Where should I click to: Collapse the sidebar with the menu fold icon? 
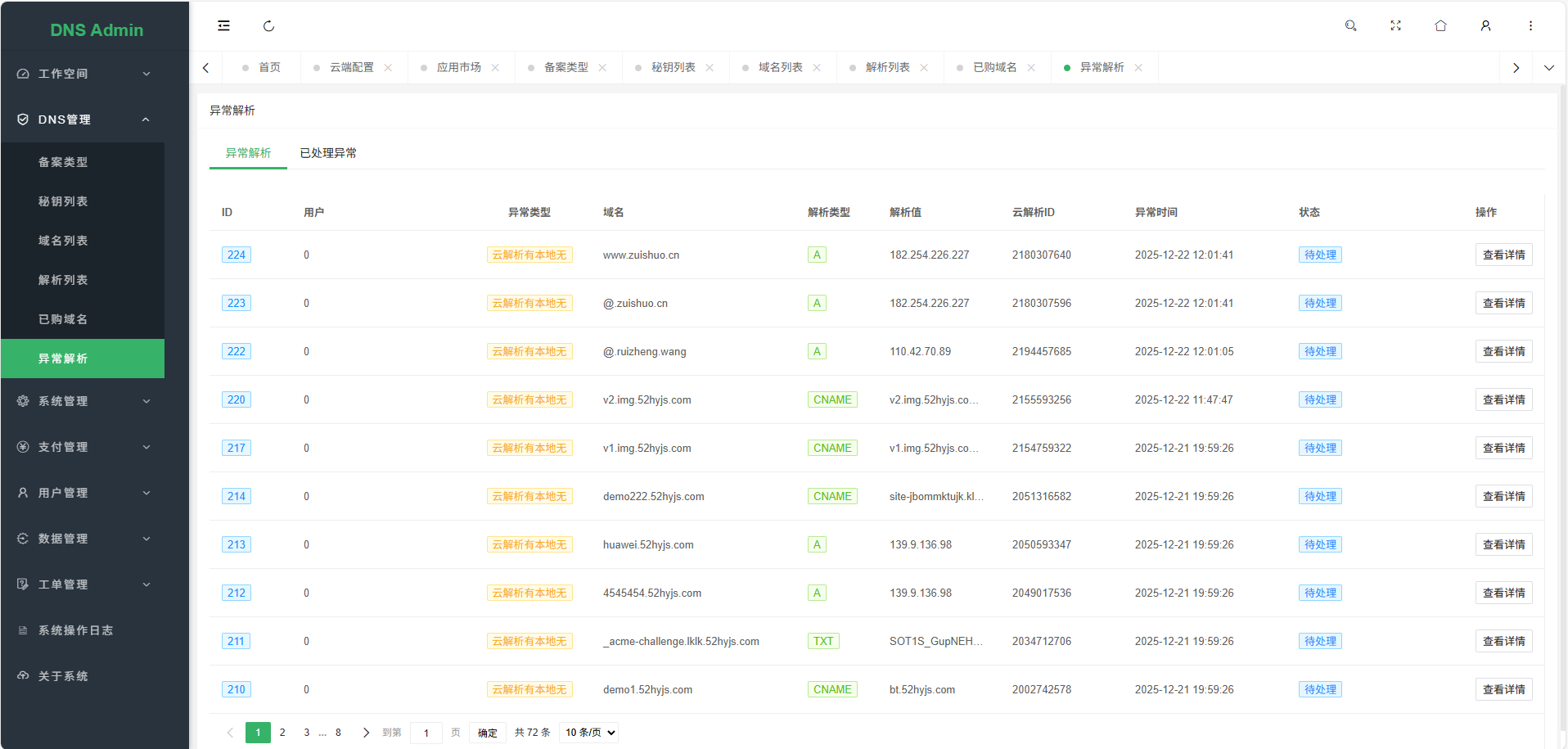223,26
